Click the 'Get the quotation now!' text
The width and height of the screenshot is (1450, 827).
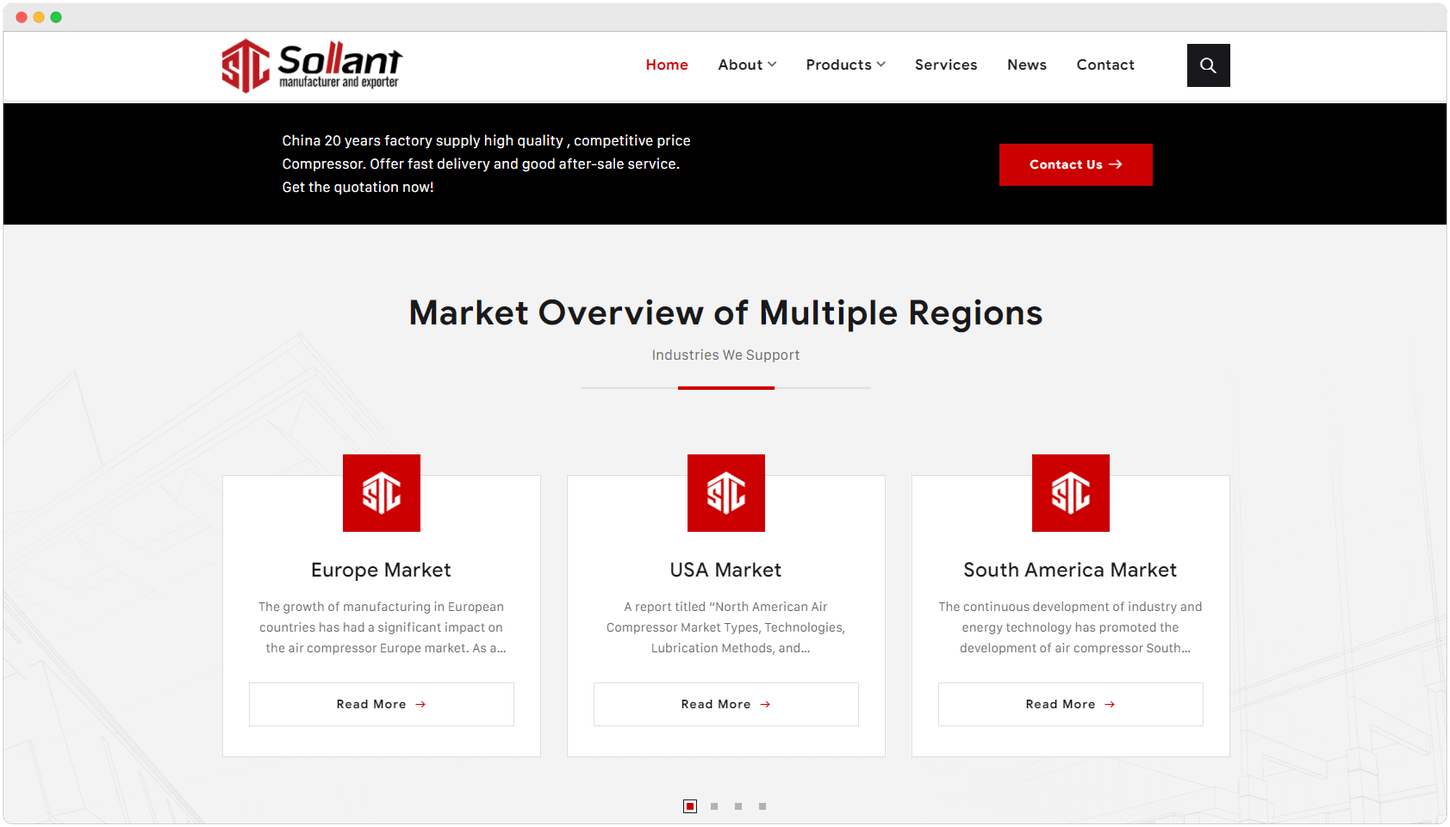coord(358,187)
